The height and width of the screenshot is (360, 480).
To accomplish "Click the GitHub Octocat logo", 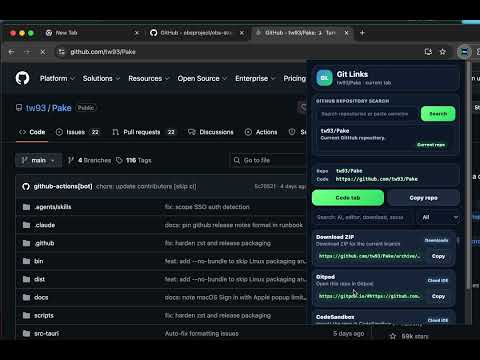I will pyautogui.click(x=22, y=78).
